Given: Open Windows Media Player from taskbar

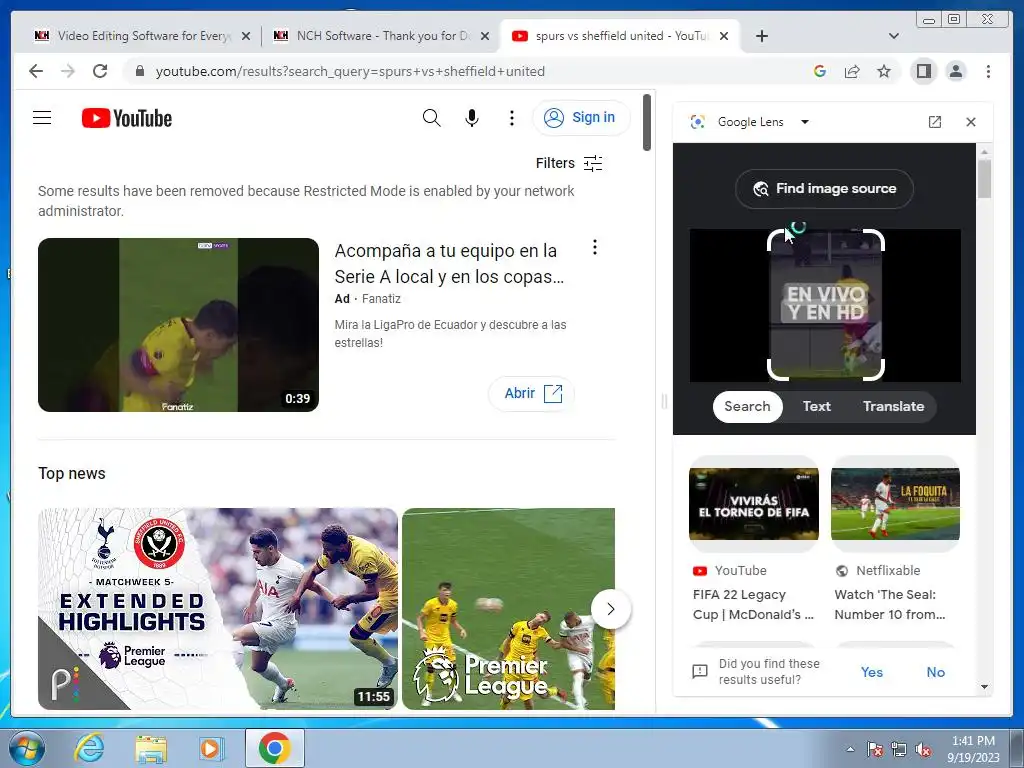Looking at the screenshot, I should [210, 748].
